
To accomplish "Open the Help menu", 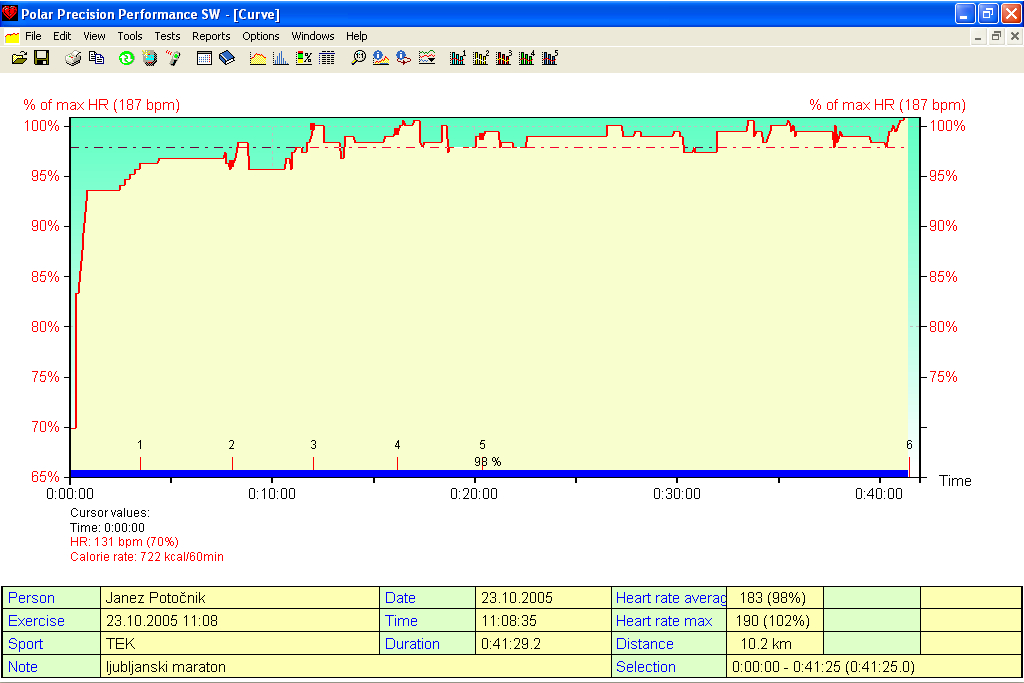I will (x=357, y=37).
